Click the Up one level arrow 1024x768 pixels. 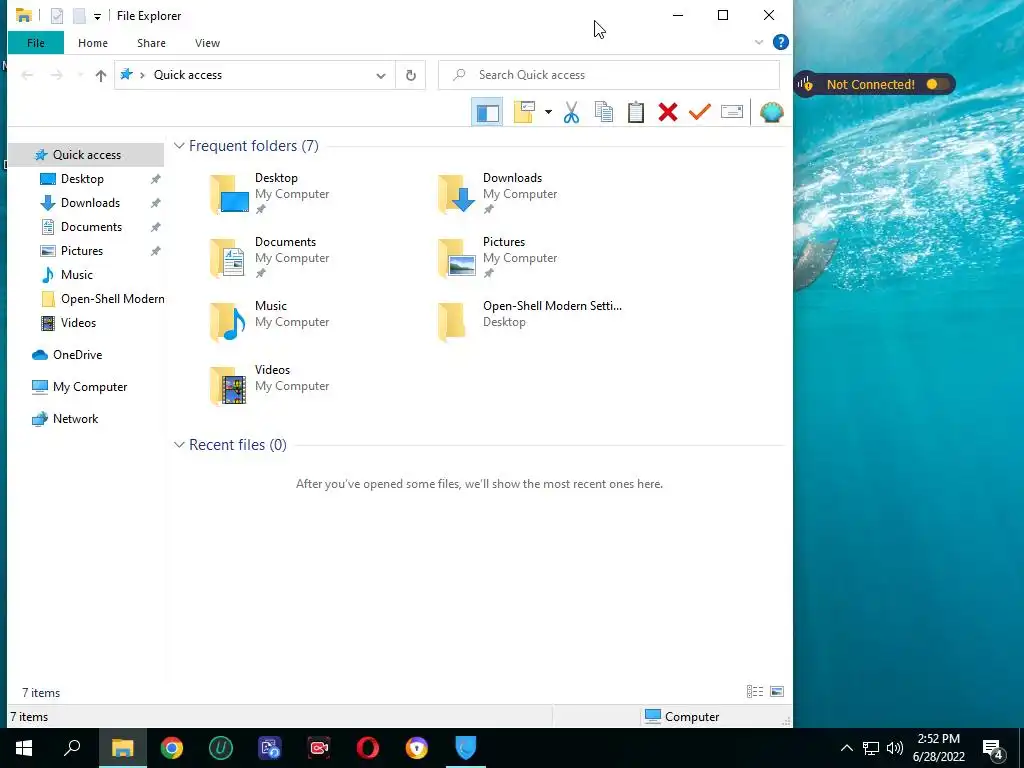tap(101, 75)
